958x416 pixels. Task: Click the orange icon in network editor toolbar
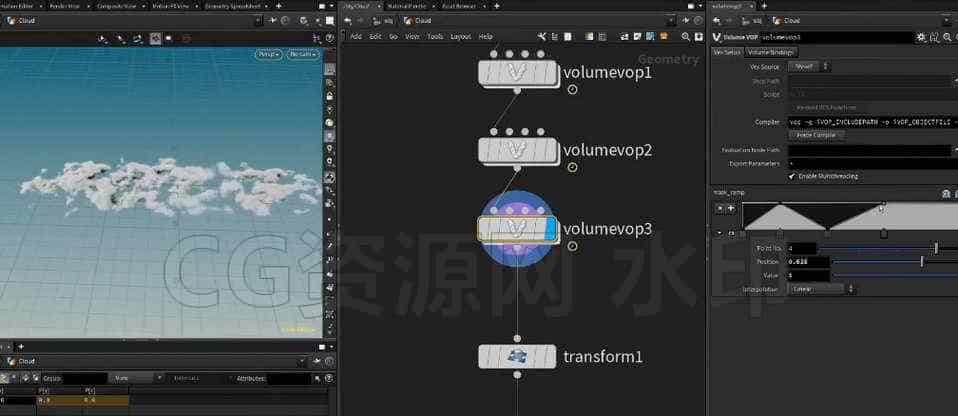coord(664,37)
